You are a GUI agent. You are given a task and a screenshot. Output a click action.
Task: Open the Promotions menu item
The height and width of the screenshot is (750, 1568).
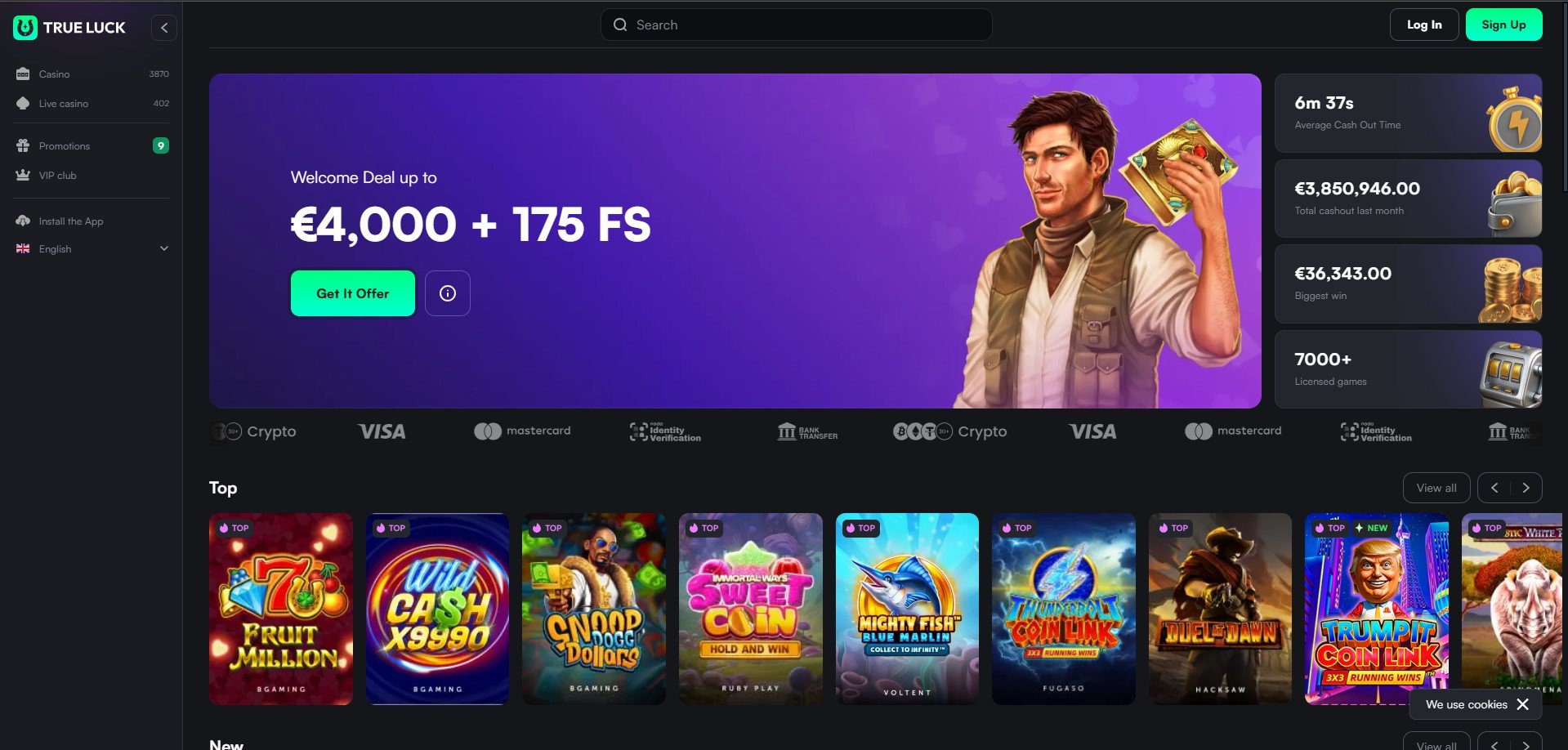pos(92,146)
